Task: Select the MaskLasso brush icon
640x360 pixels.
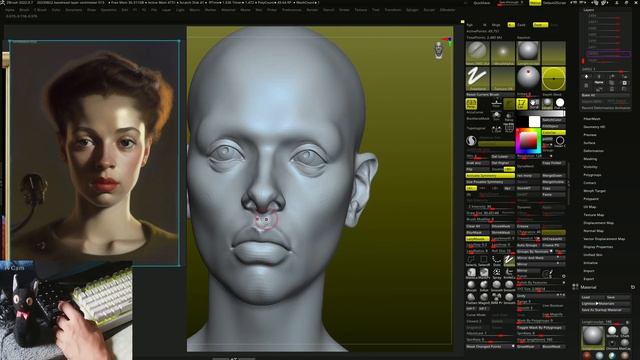Action: (x=471, y=273)
